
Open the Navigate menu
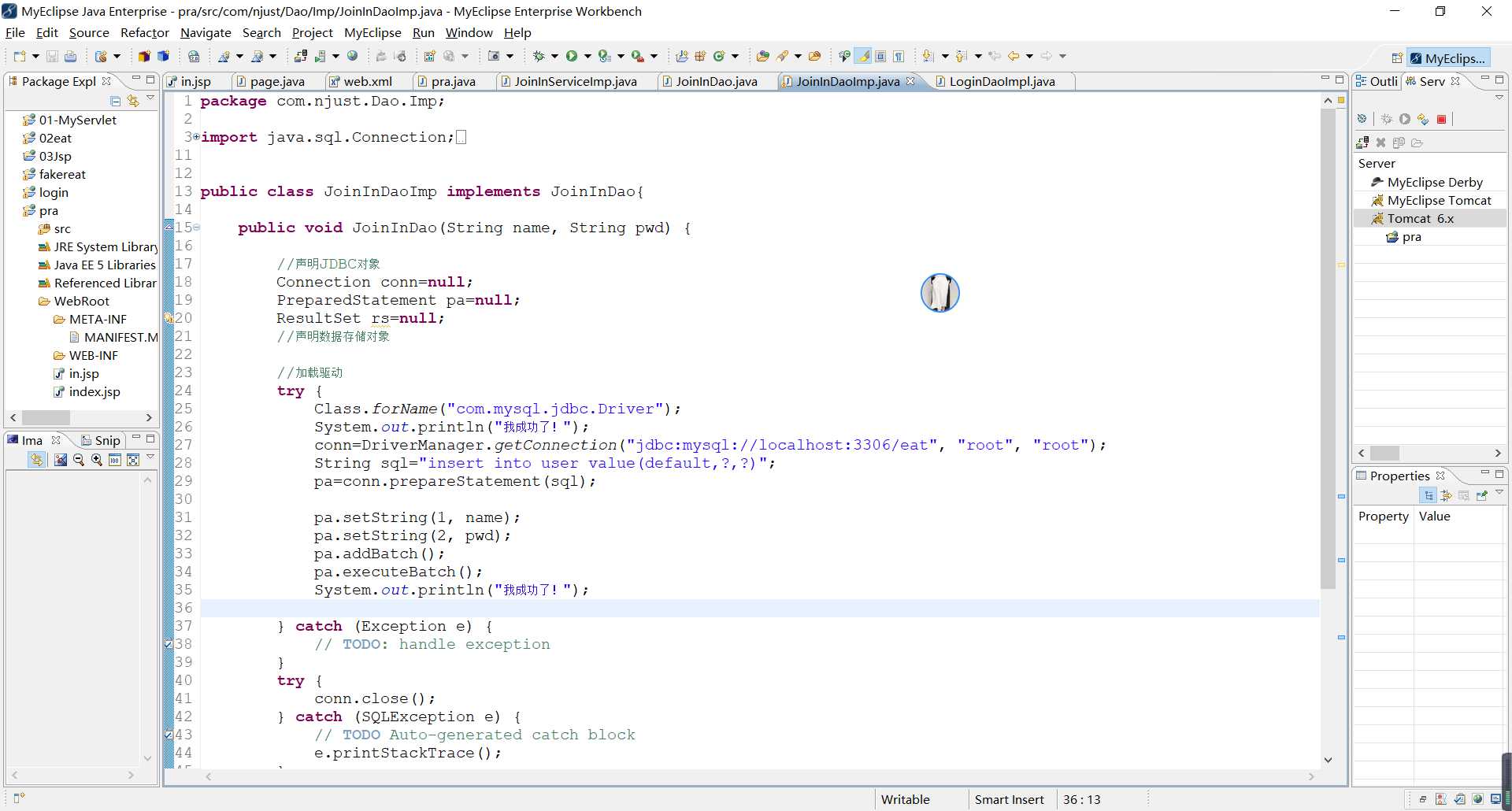click(x=206, y=32)
